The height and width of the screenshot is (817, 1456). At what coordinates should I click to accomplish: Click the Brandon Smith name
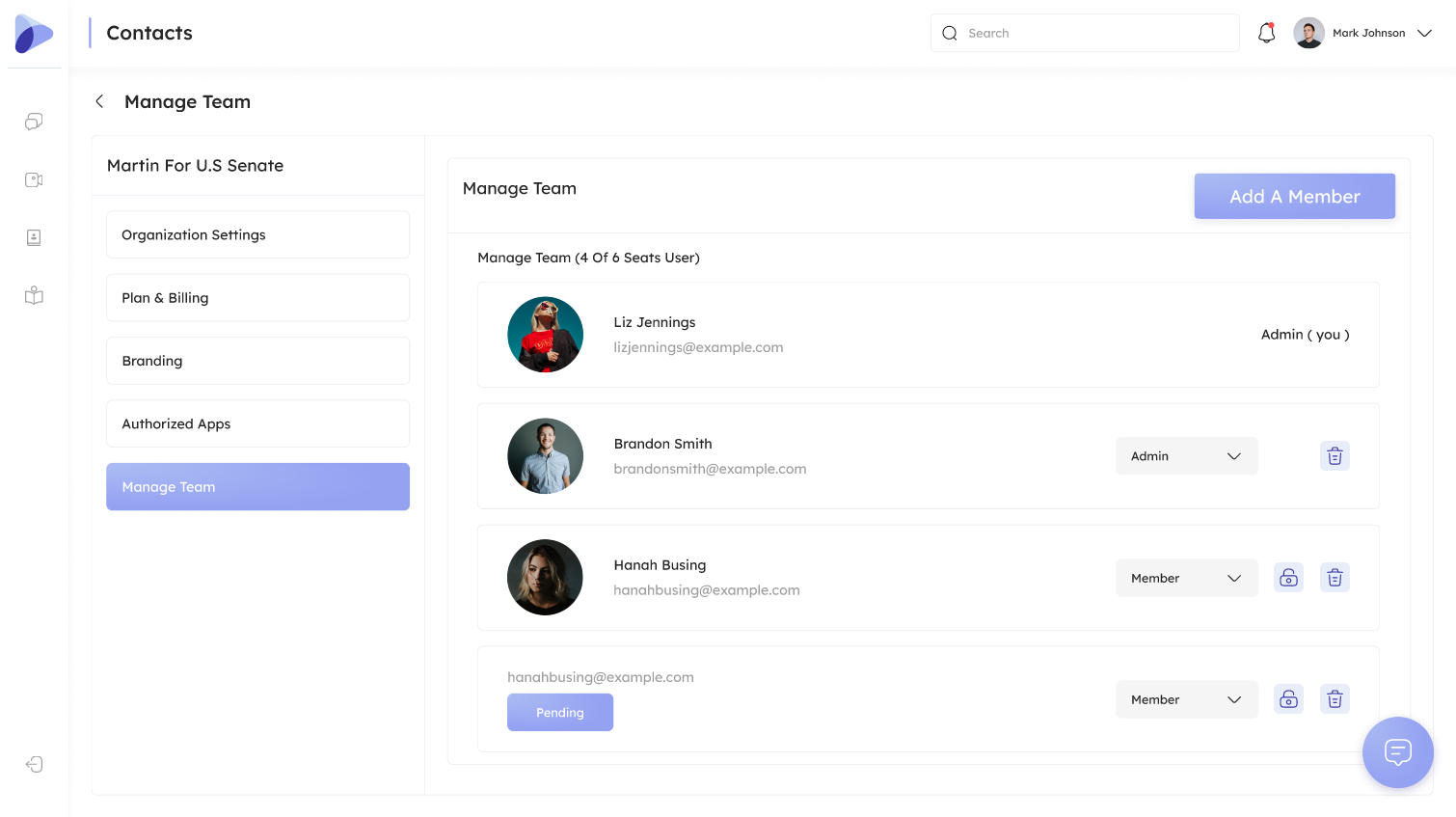[662, 444]
